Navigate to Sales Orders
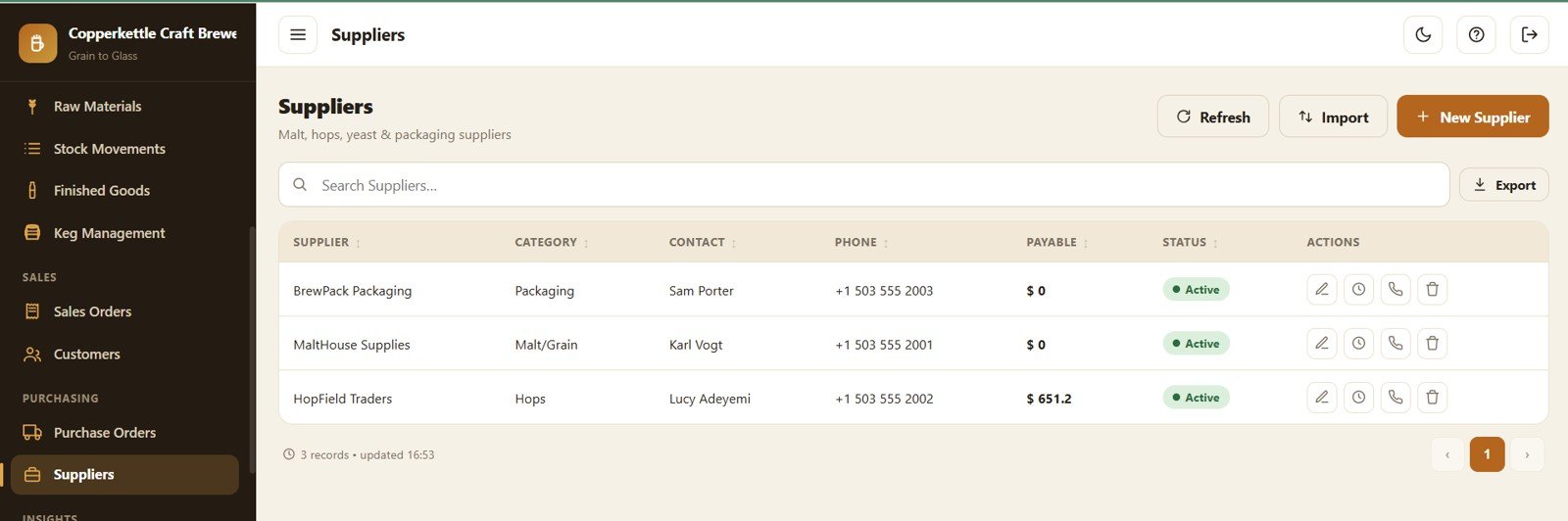This screenshot has width=1568, height=521. 124,311
